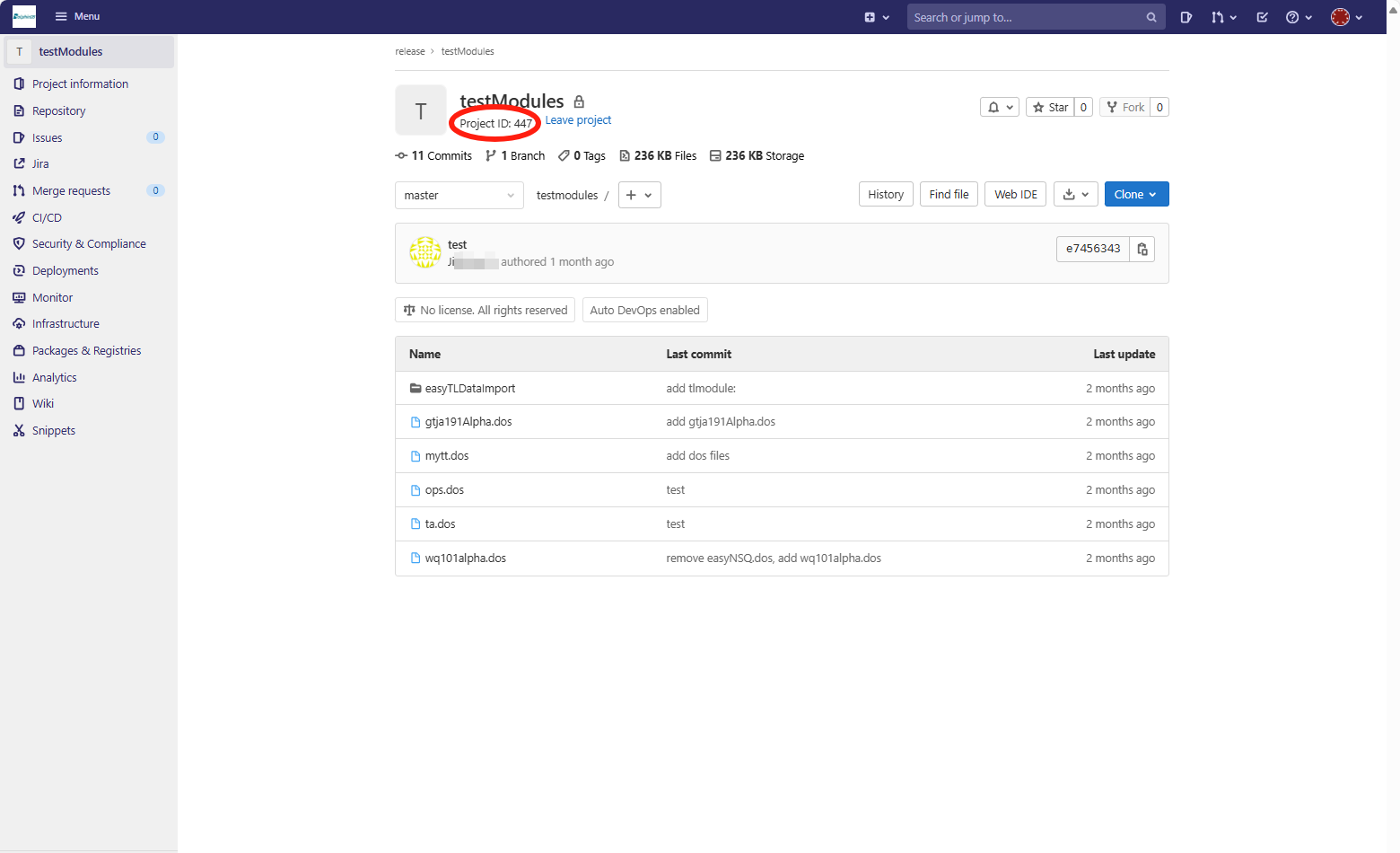Go to Merge requests in sidebar
1400x853 pixels.
pos(71,191)
